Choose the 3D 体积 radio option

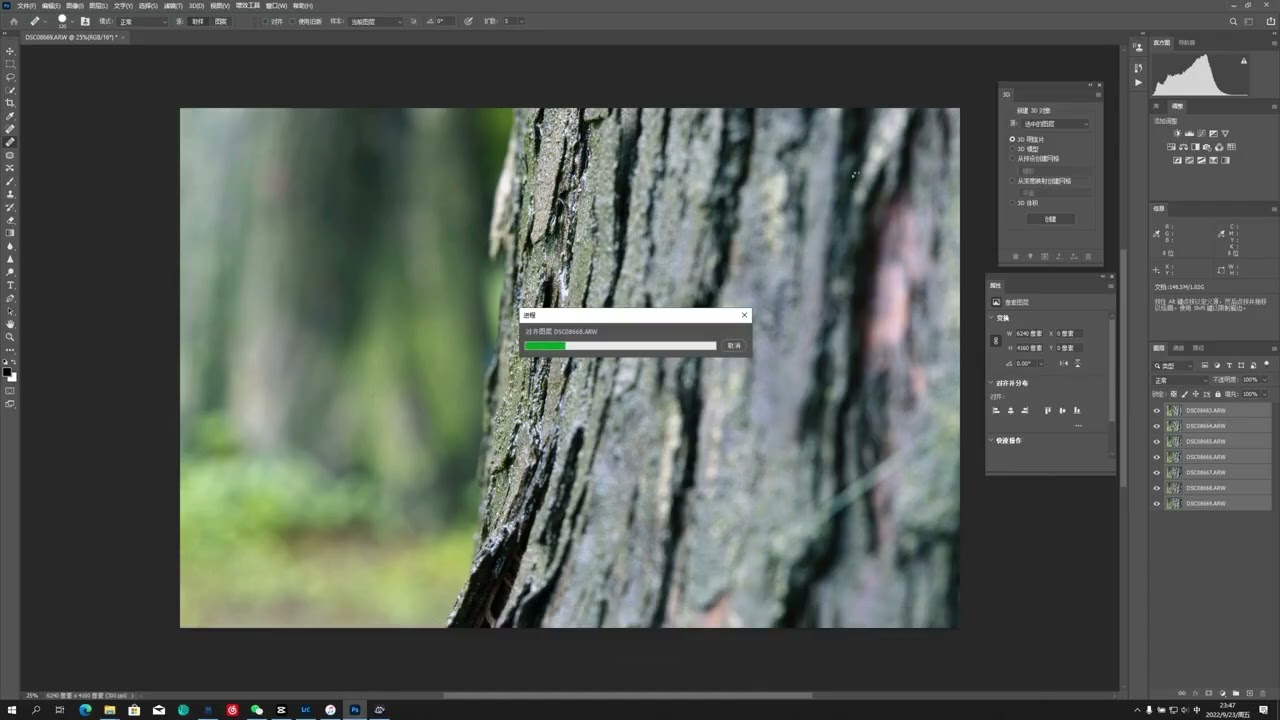pyautogui.click(x=1012, y=203)
